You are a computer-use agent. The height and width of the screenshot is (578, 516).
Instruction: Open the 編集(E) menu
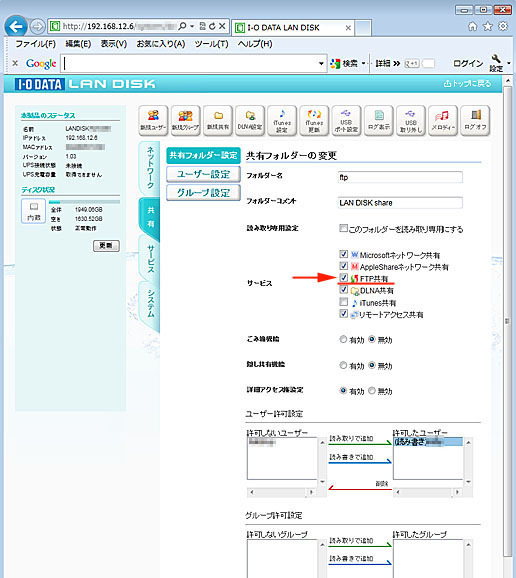click(78, 44)
